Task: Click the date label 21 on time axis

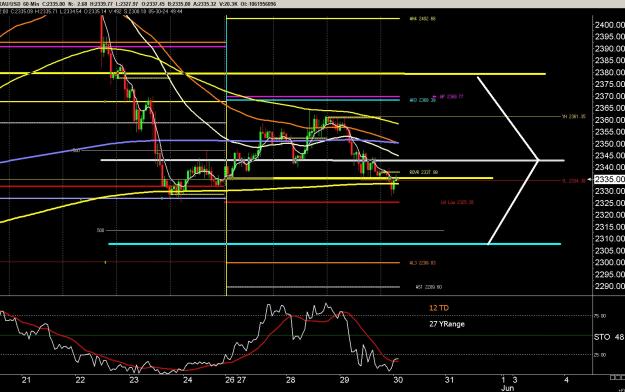Action: [x=26, y=380]
